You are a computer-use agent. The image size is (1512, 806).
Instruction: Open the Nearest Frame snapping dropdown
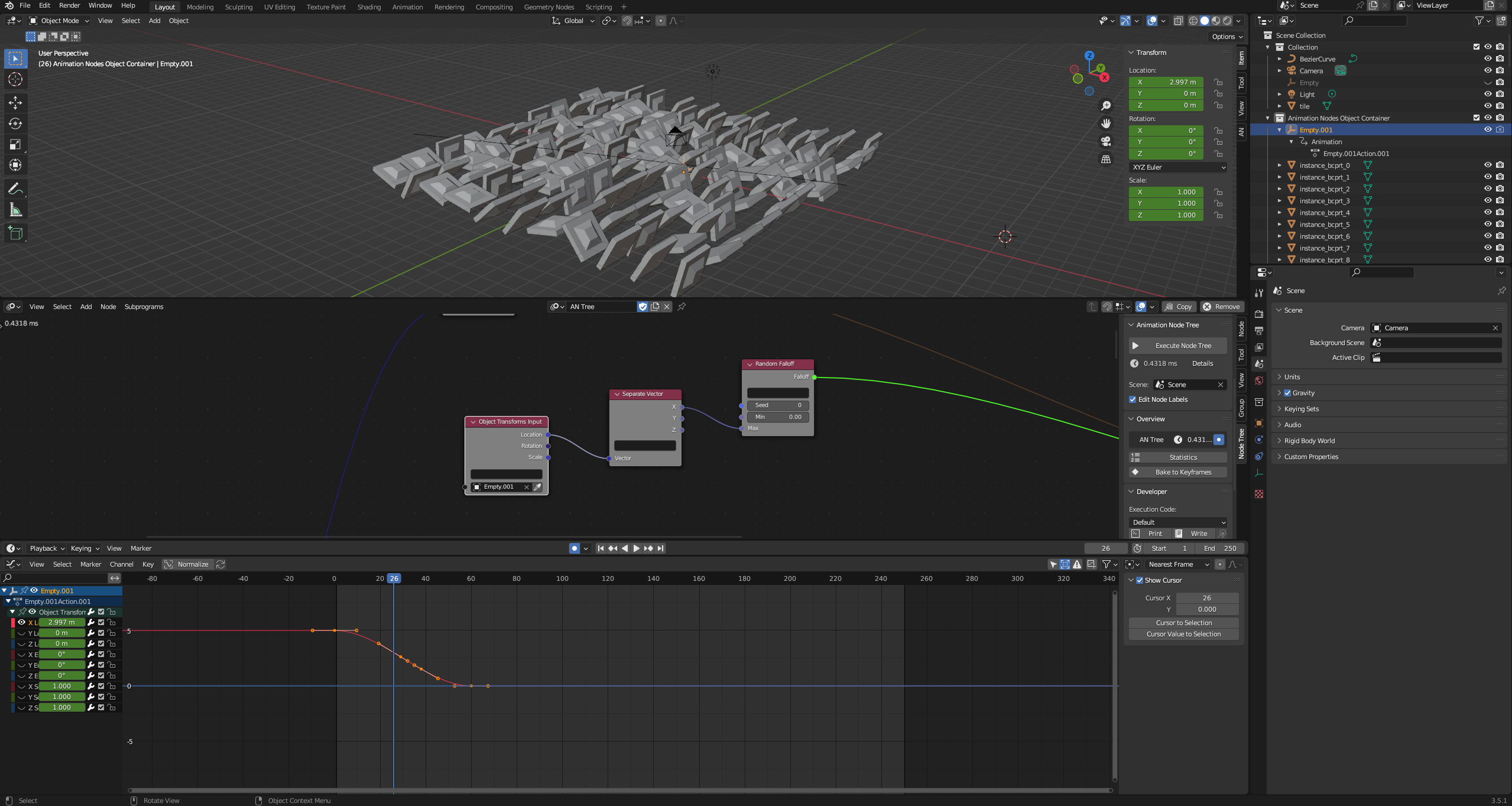[x=1179, y=564]
